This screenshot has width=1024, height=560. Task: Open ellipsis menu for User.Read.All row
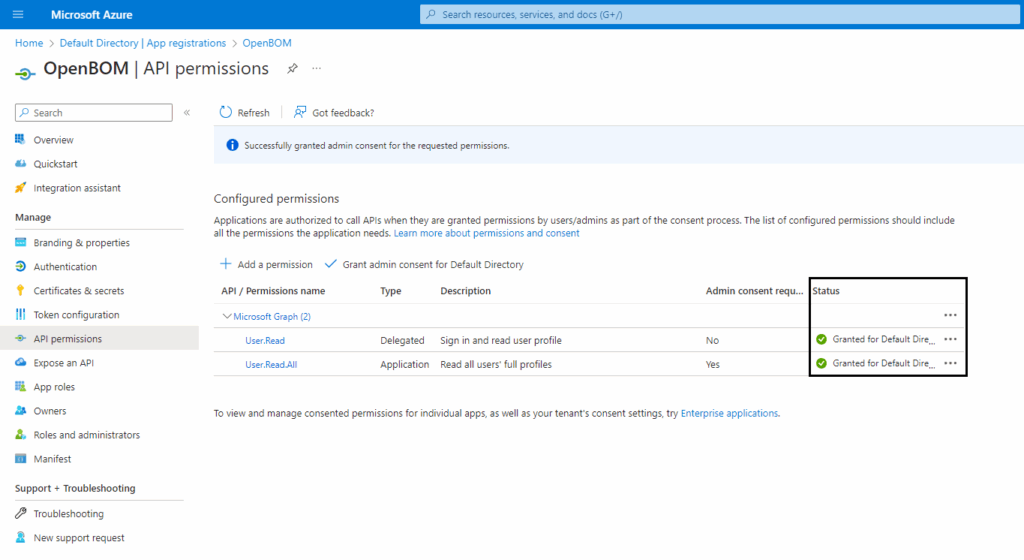coord(950,364)
